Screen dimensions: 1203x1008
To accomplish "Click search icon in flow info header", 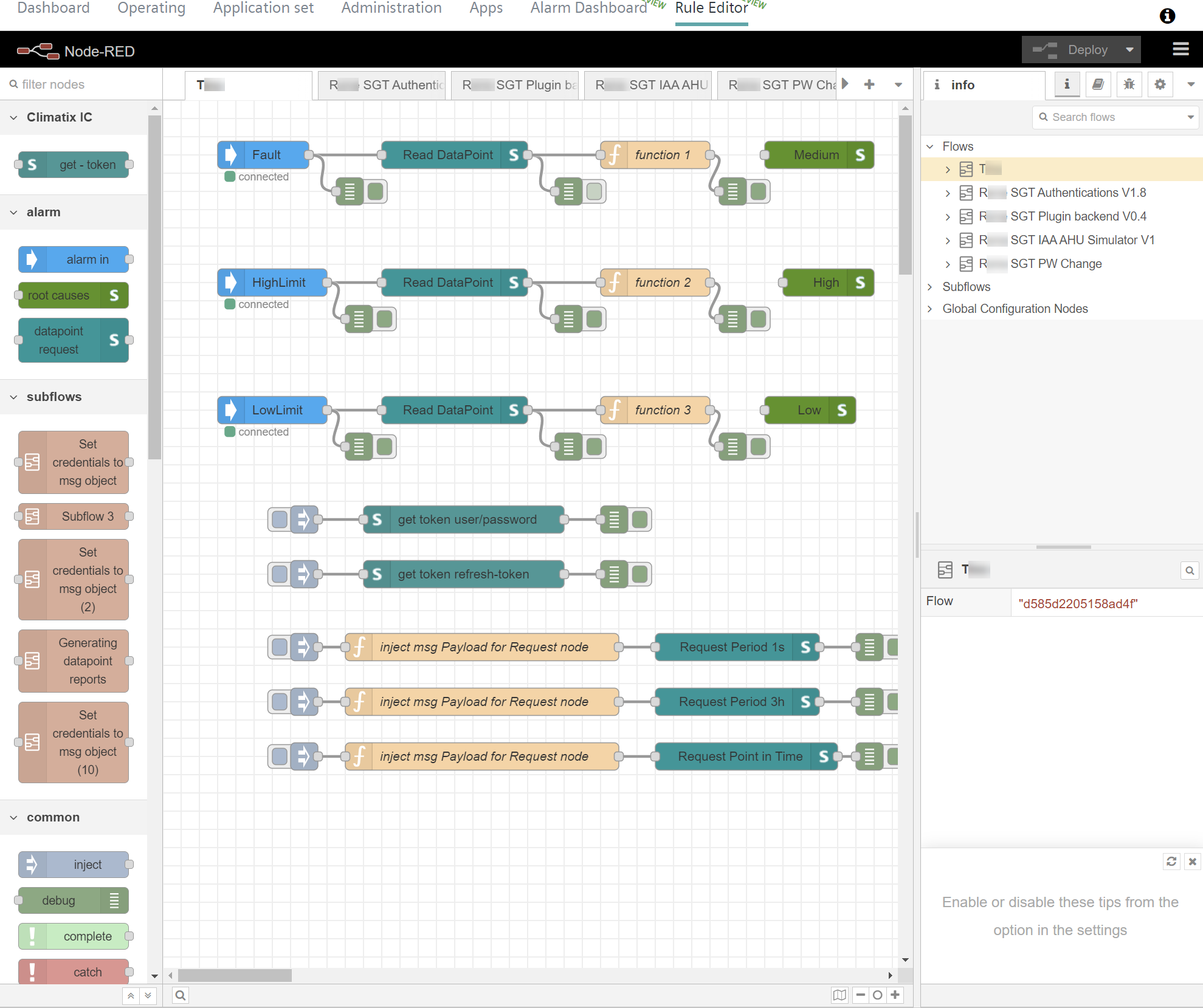I will 1190,571.
